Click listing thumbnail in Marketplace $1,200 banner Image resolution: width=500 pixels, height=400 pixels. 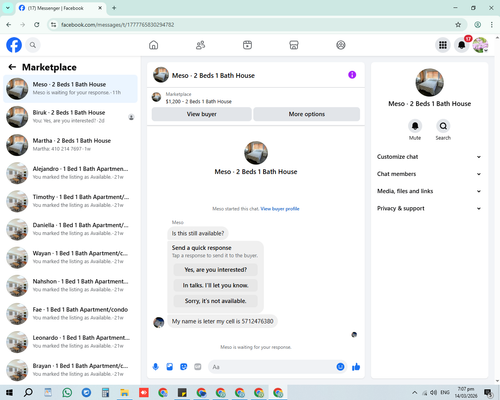tap(156, 97)
